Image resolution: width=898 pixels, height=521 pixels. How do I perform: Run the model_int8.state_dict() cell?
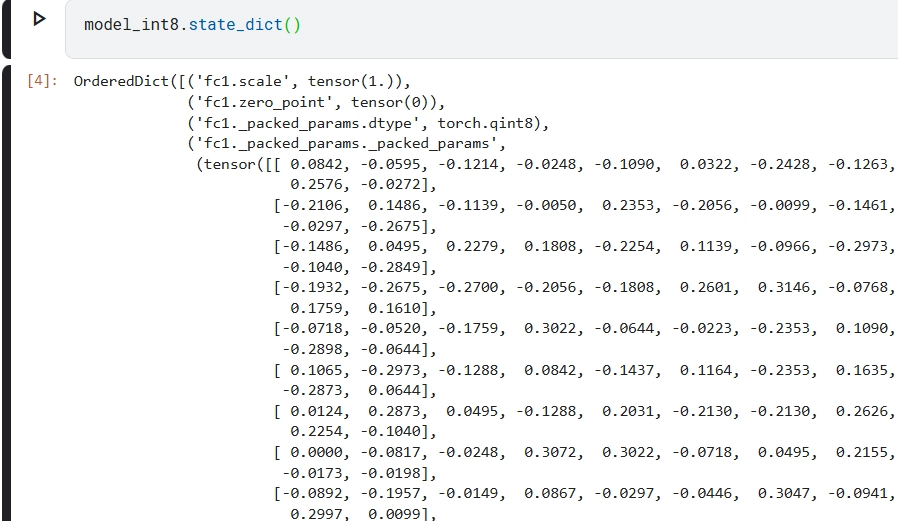(x=39, y=19)
